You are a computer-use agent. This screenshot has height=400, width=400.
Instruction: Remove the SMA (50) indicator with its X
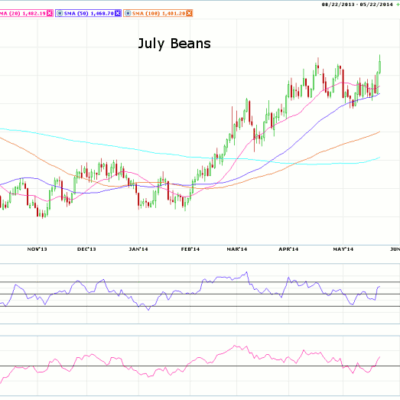[118, 13]
